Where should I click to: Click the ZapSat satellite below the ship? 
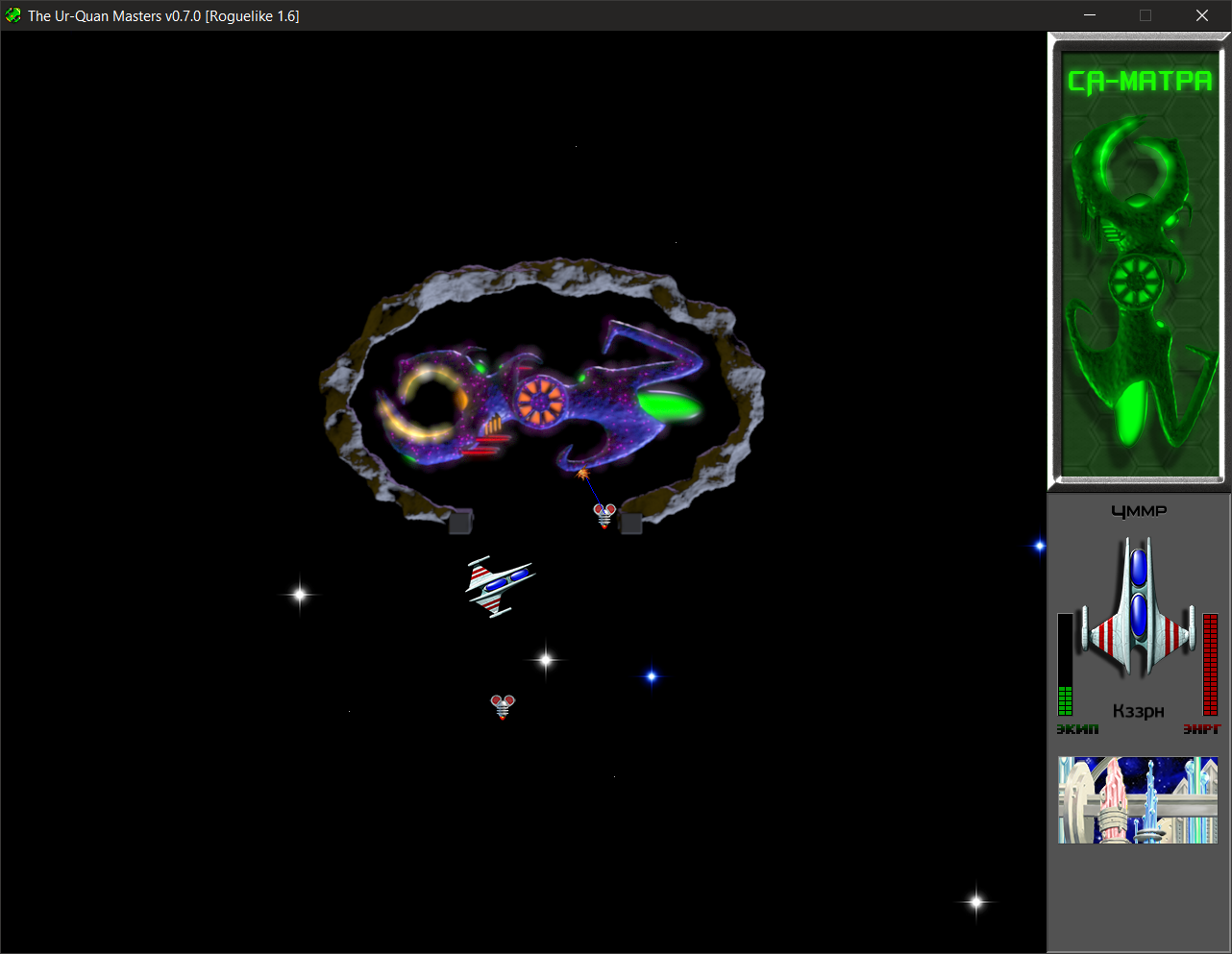coord(503,707)
